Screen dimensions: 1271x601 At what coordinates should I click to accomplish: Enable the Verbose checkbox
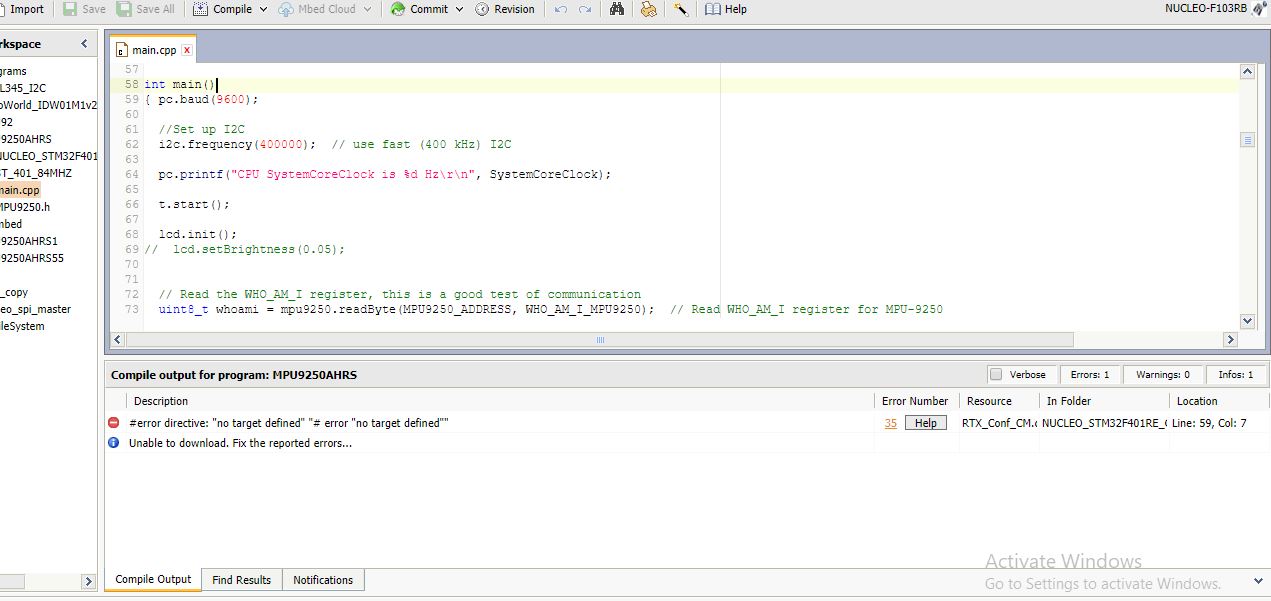point(996,375)
